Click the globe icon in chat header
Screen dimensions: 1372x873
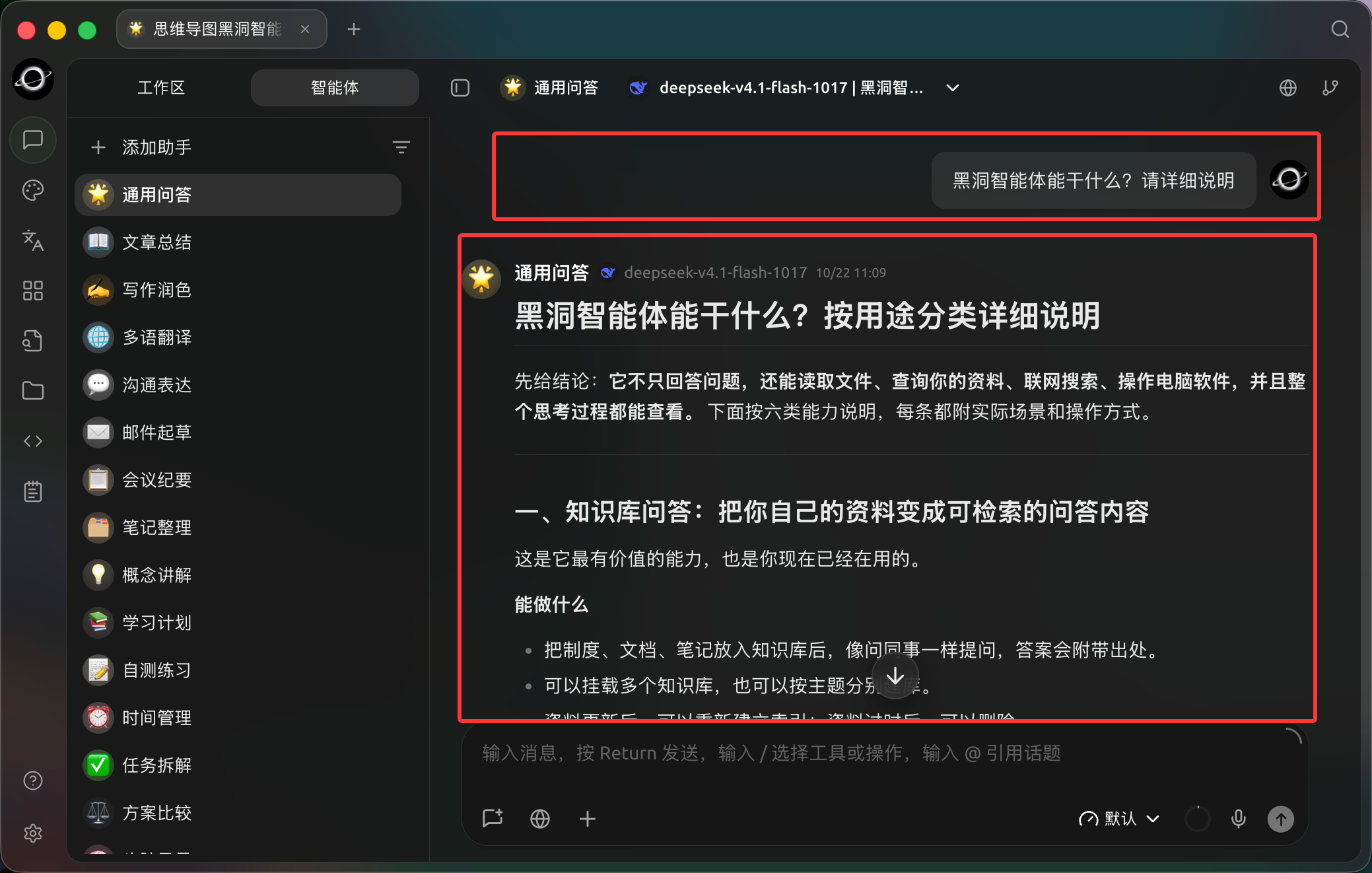[x=1288, y=88]
